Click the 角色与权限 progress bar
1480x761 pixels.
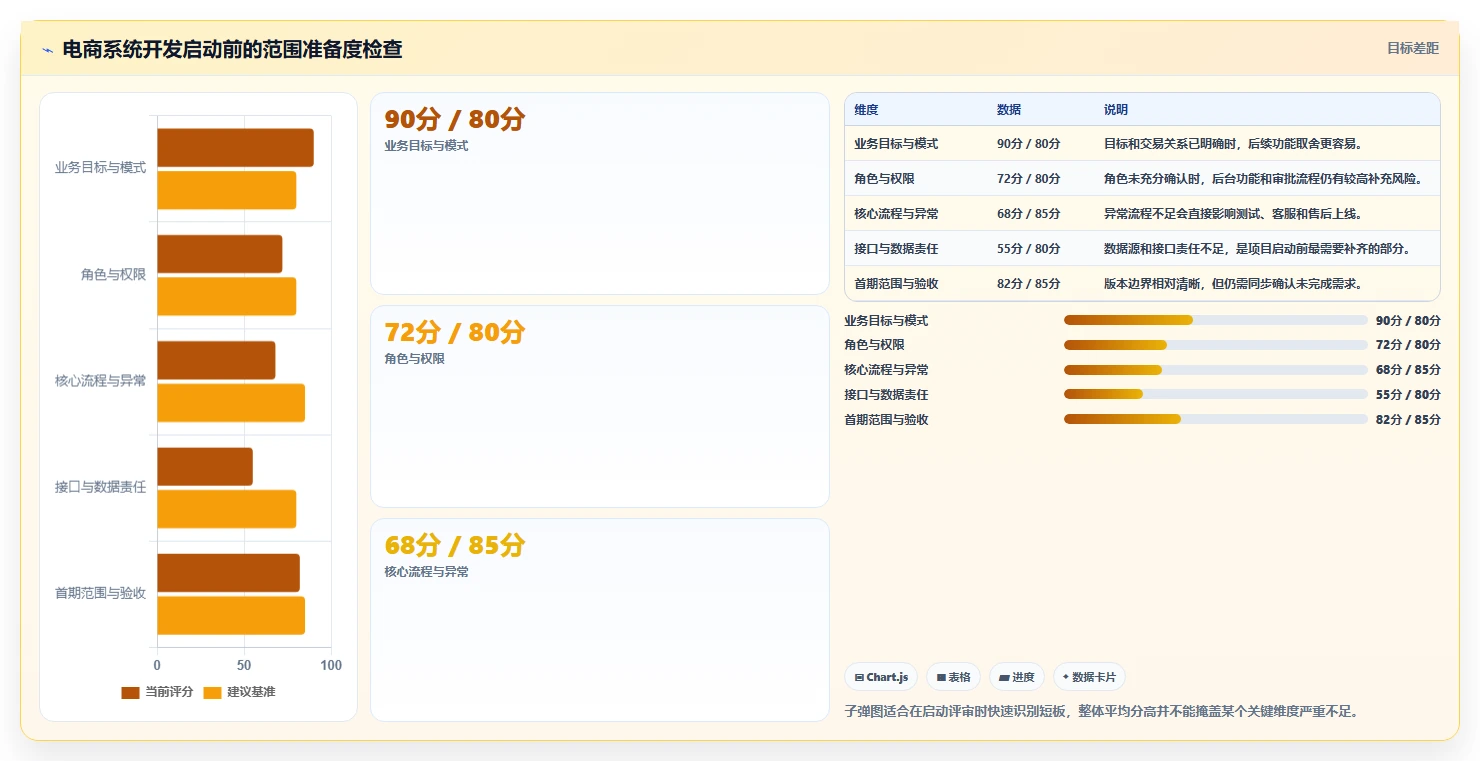tap(1215, 345)
